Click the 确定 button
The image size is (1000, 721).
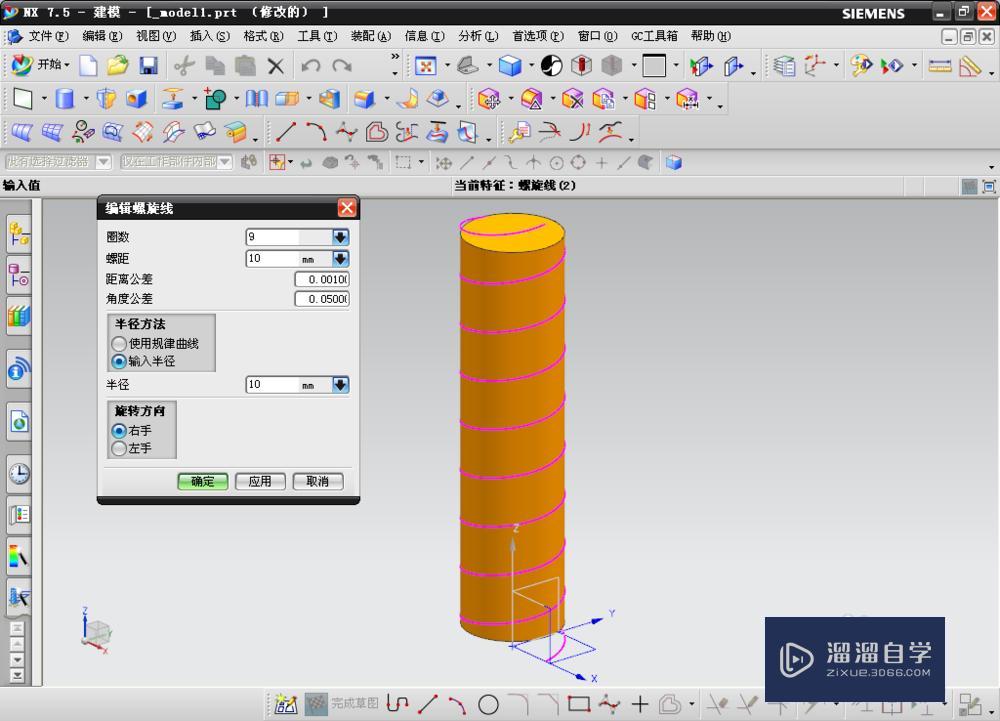coord(203,481)
